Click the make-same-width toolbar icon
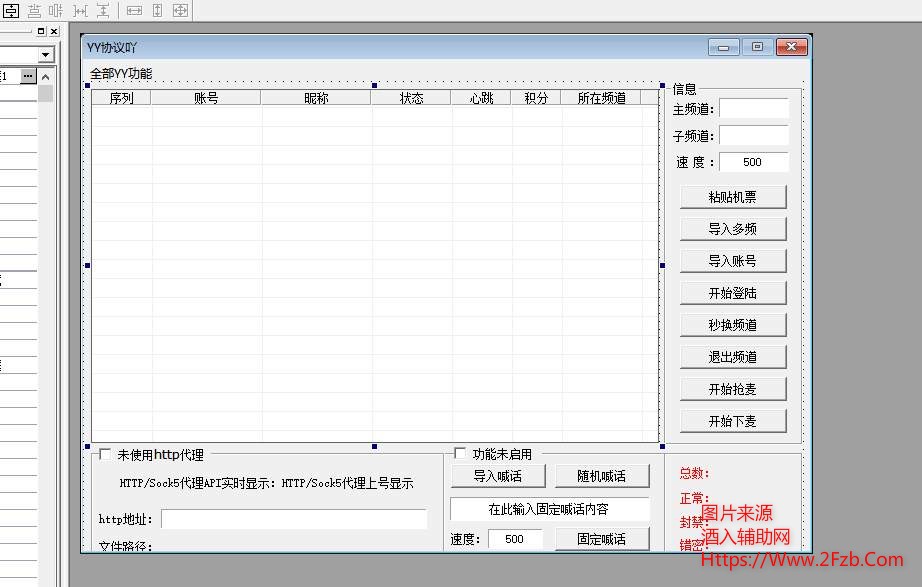The image size is (922, 587). 134,10
